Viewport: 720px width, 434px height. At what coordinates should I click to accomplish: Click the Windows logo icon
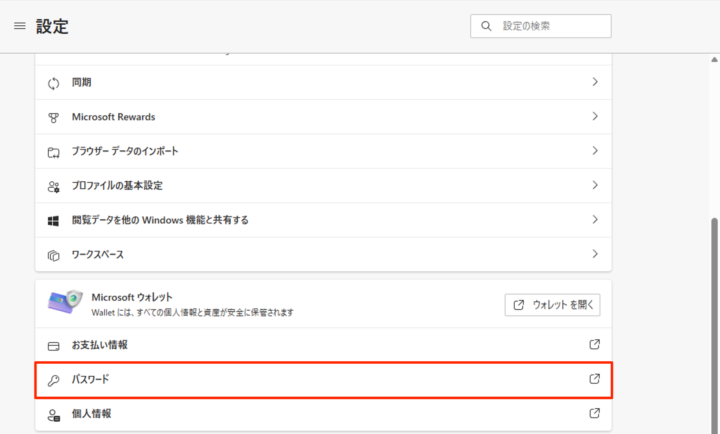pyautogui.click(x=54, y=221)
